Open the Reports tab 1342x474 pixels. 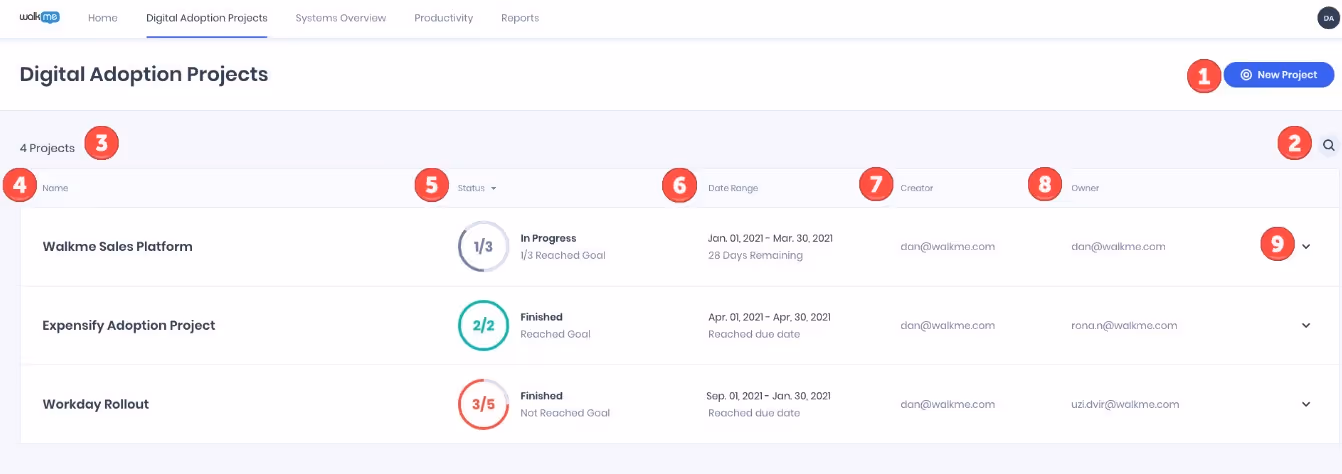(520, 18)
